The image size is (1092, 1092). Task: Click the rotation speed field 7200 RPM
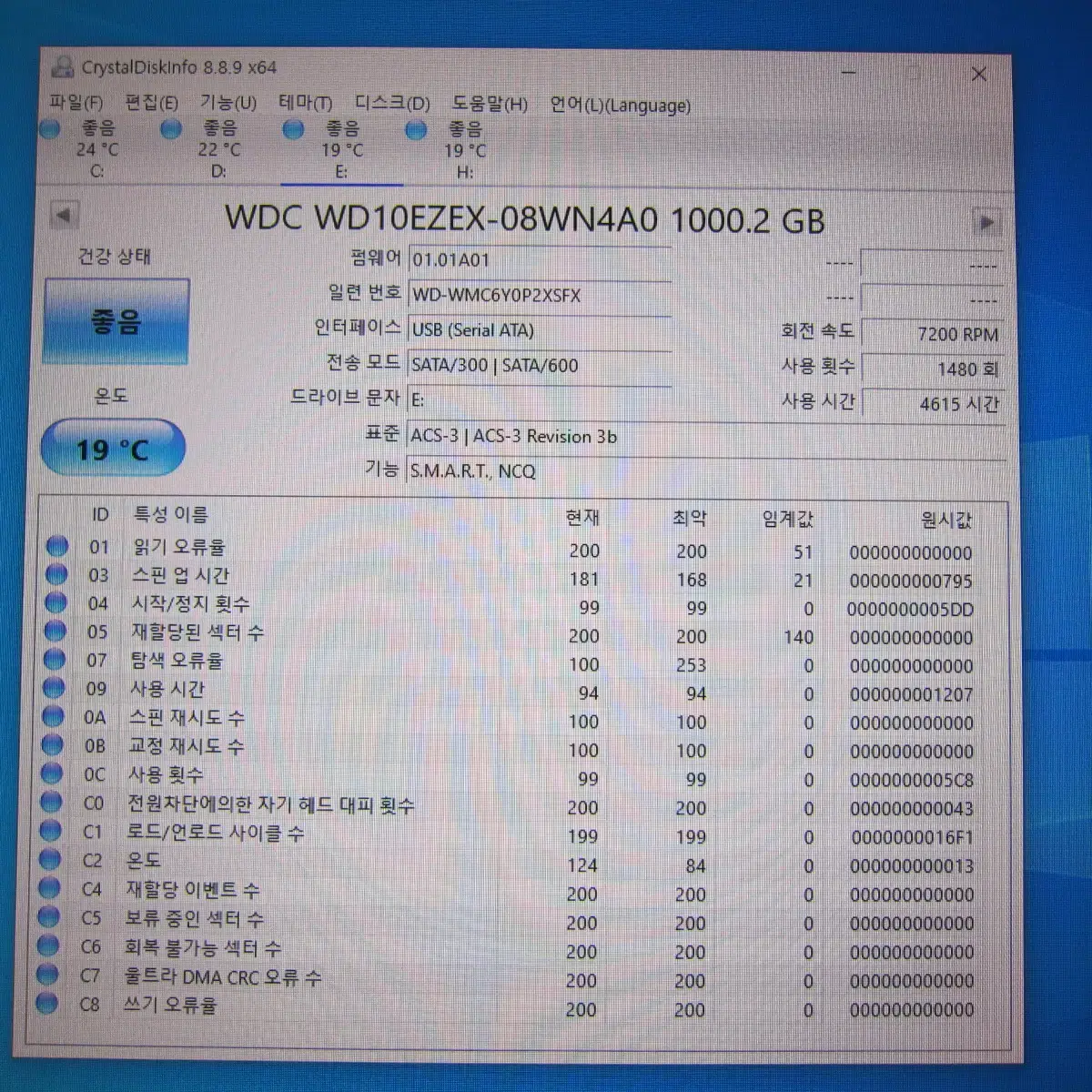(x=932, y=334)
